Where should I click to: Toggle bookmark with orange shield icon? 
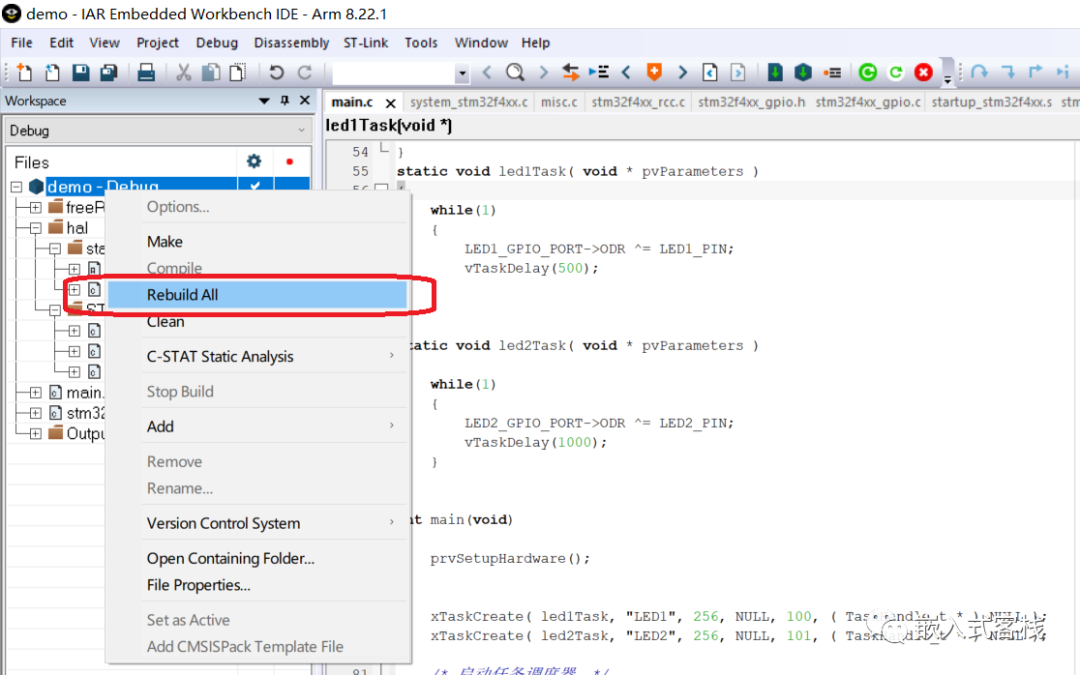pos(654,72)
